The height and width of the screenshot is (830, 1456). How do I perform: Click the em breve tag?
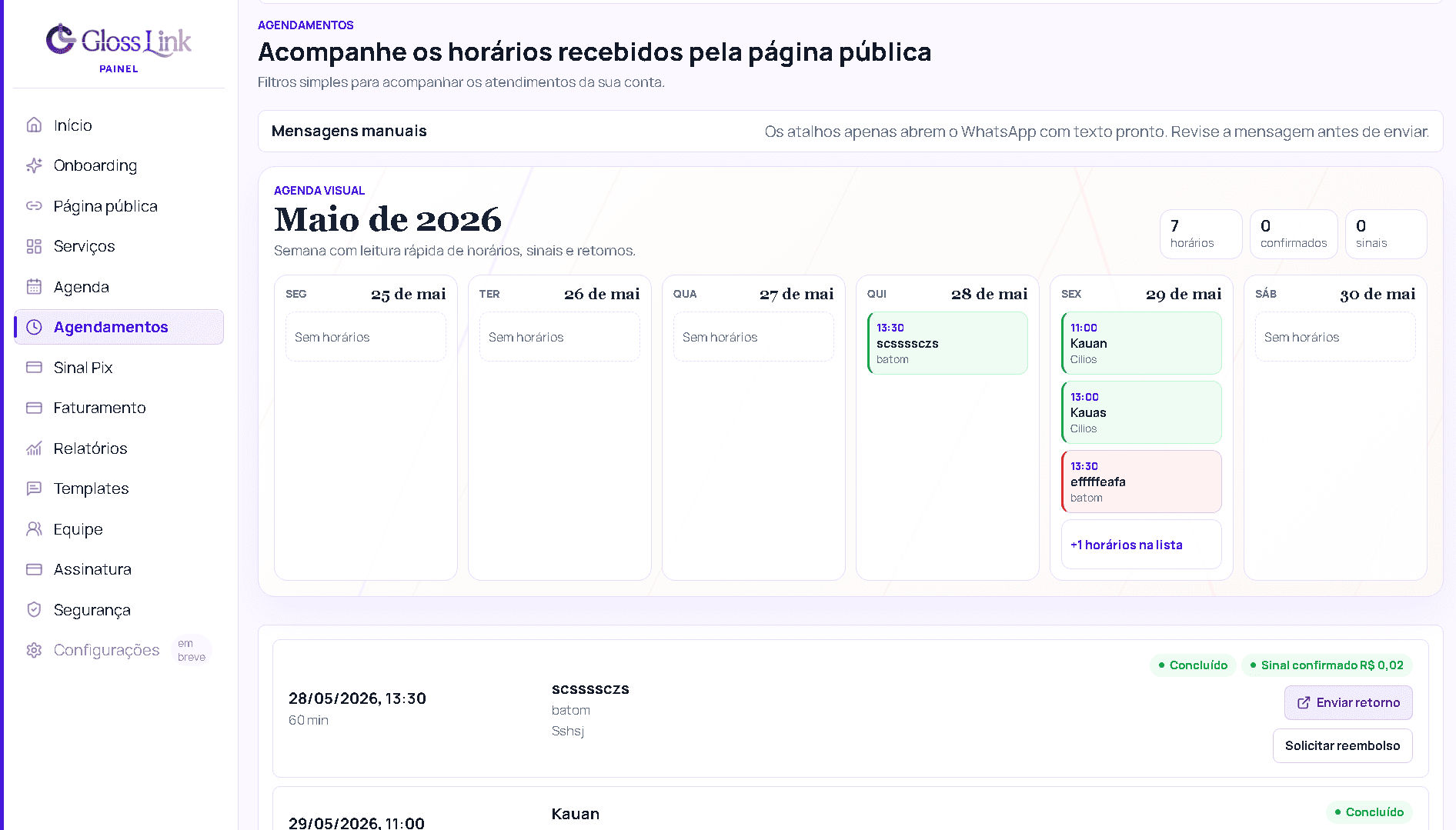click(x=192, y=650)
